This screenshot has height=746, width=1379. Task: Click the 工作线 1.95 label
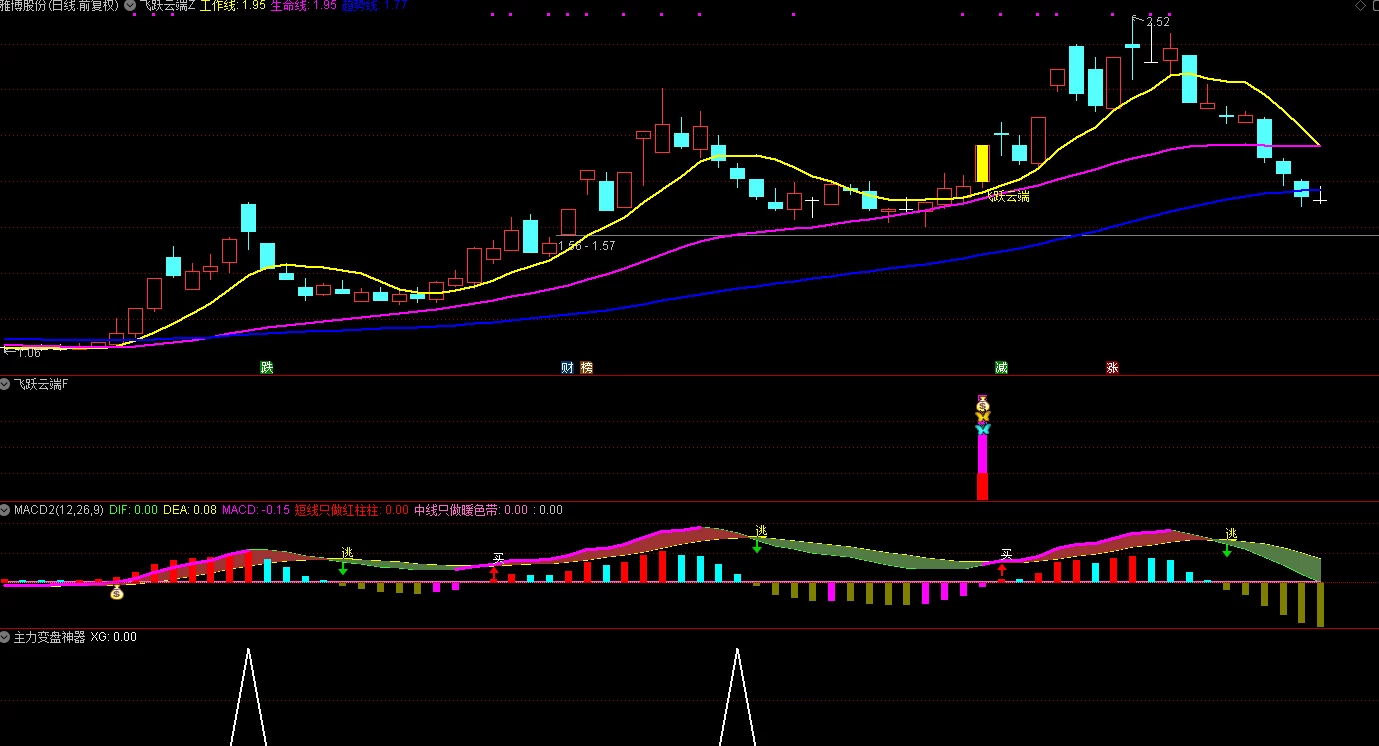coord(232,6)
